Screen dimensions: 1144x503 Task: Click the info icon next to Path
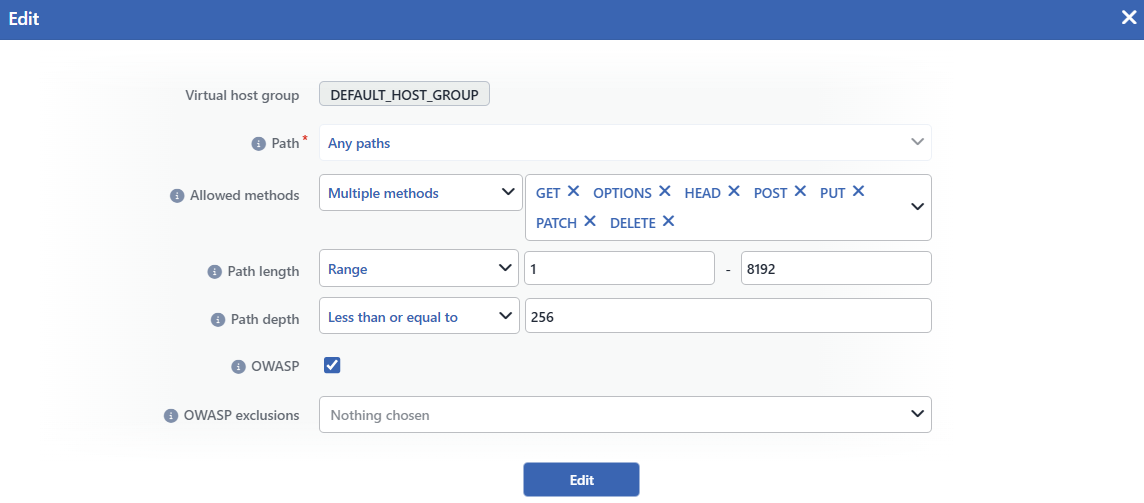(x=258, y=144)
